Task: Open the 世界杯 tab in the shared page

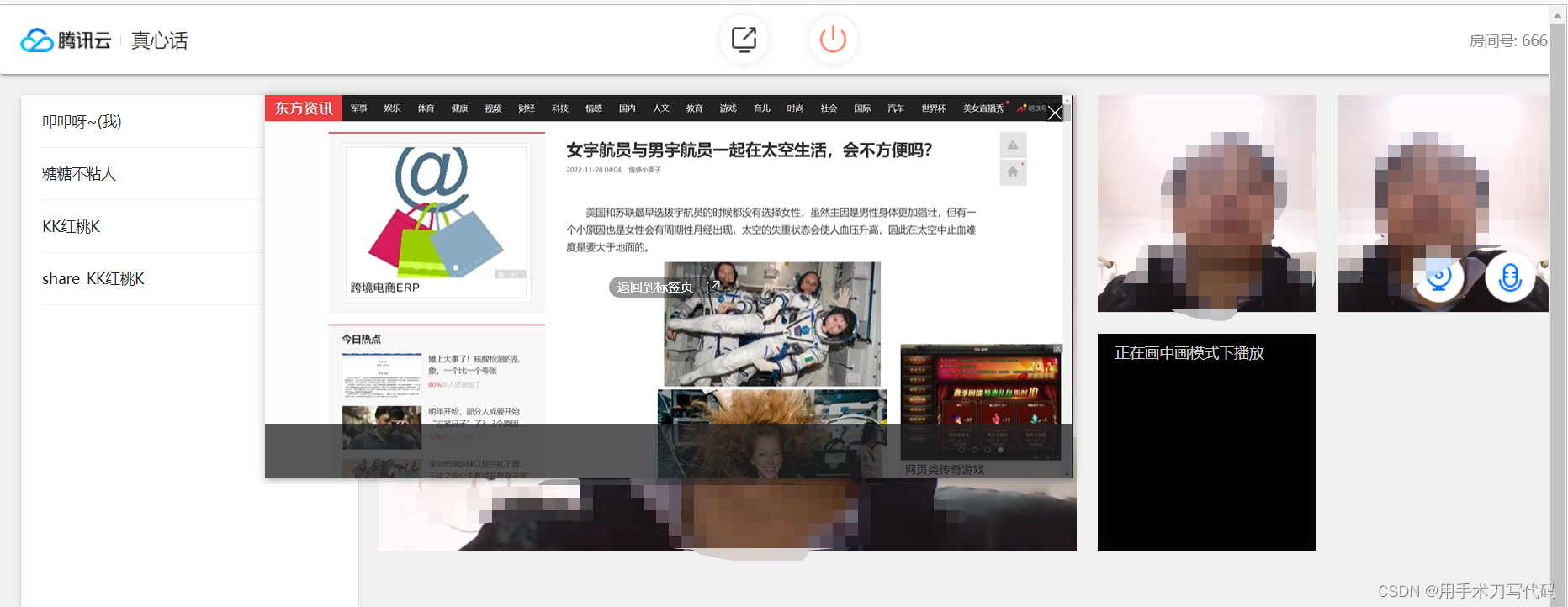Action: (934, 108)
